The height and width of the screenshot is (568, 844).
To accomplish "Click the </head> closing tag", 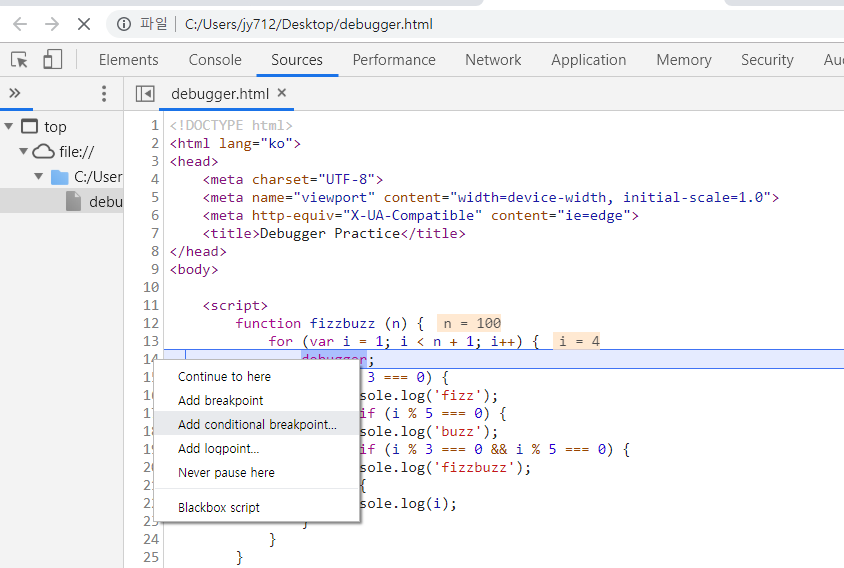I will (x=198, y=251).
